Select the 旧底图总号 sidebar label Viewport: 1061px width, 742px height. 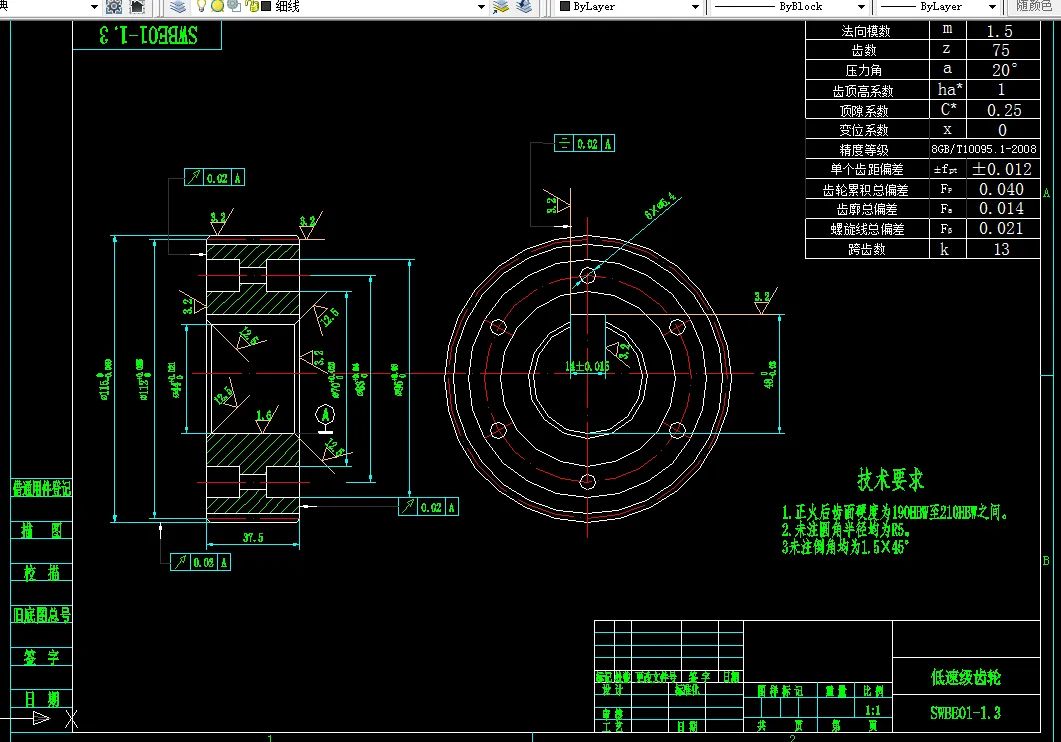(x=41, y=615)
